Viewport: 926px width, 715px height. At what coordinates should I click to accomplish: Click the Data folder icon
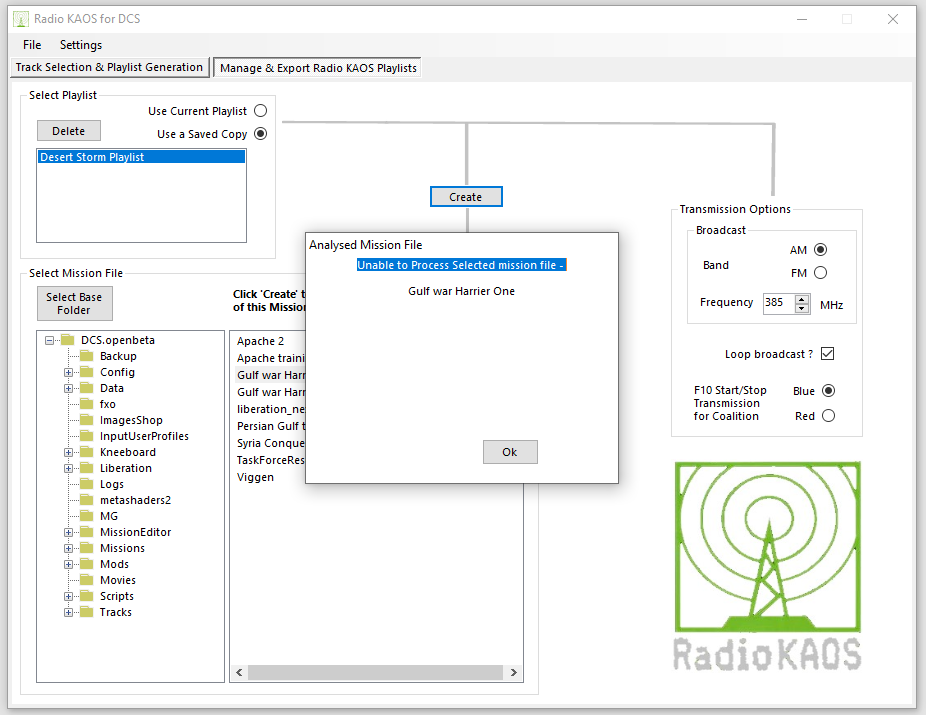(87, 388)
